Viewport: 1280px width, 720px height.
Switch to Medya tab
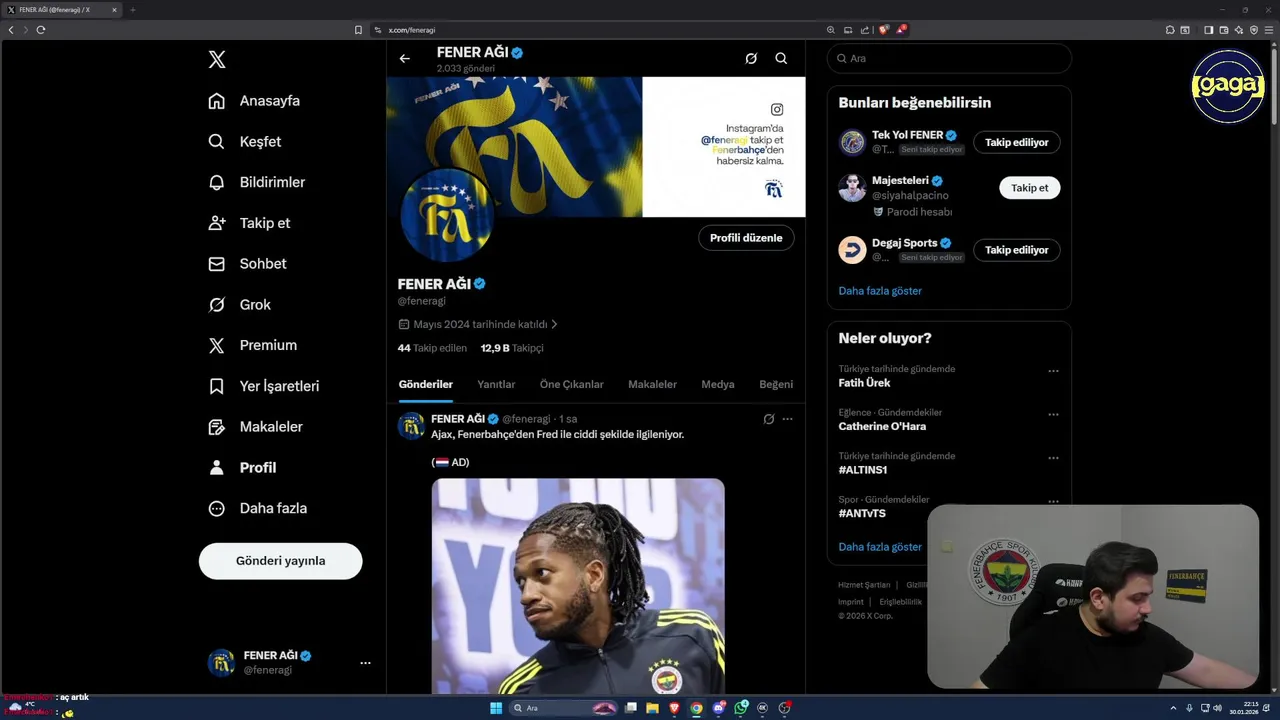click(718, 384)
